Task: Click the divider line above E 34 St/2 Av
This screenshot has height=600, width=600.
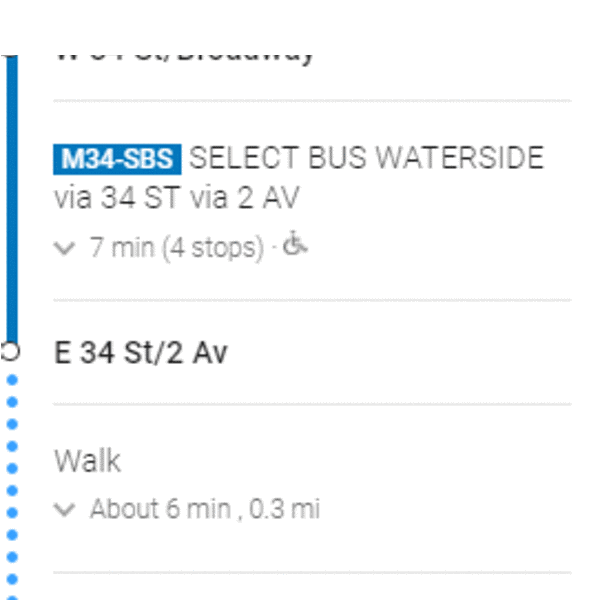Action: point(311,300)
